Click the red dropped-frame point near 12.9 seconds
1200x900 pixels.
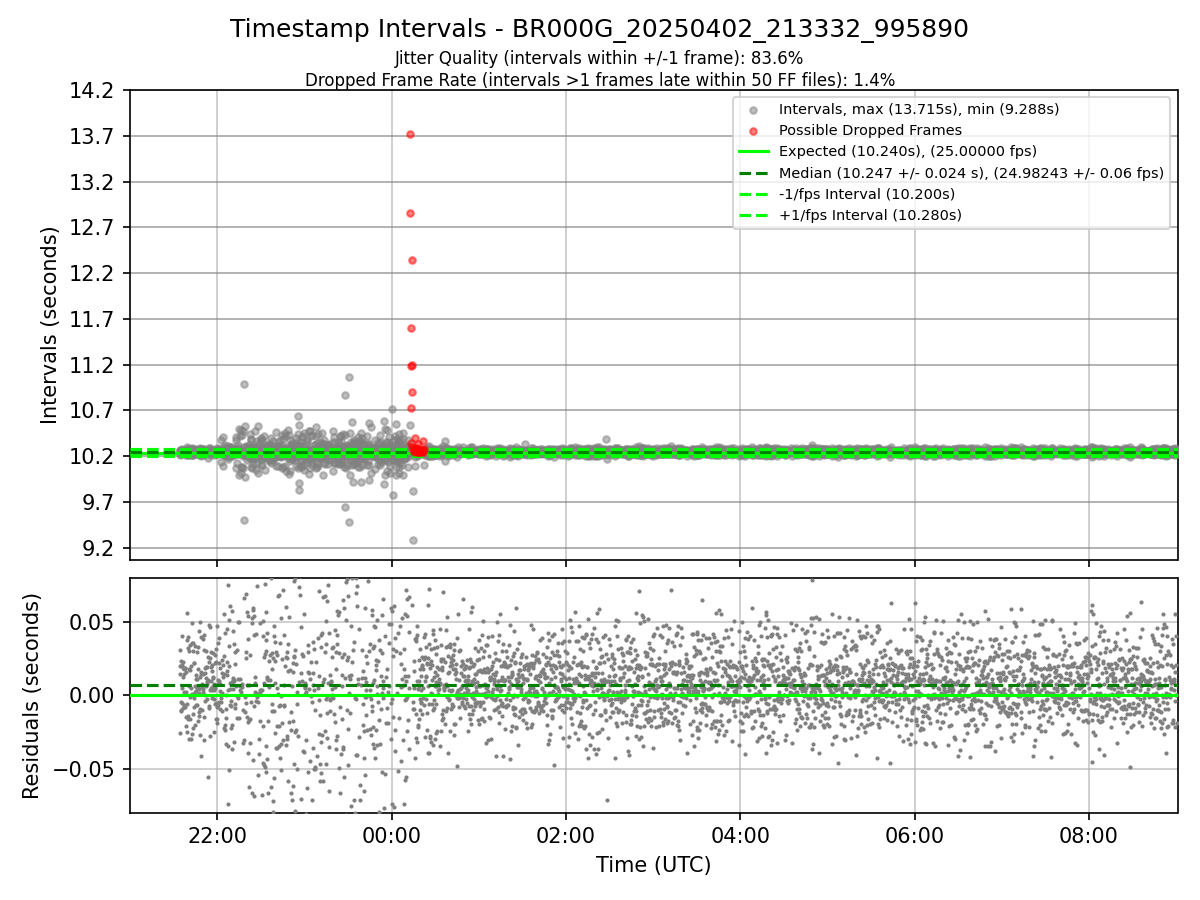point(410,213)
